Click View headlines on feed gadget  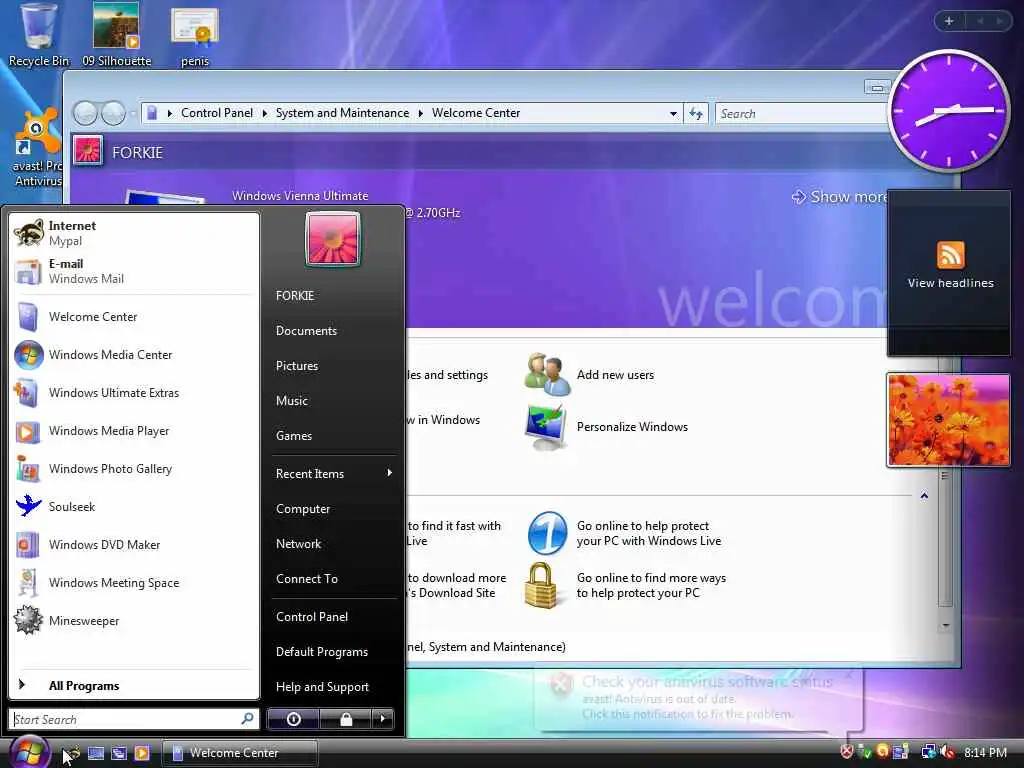950,283
